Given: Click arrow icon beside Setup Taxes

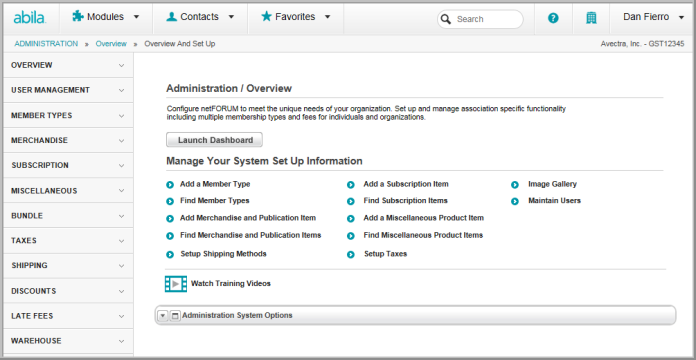Looking at the screenshot, I should (x=351, y=255).
